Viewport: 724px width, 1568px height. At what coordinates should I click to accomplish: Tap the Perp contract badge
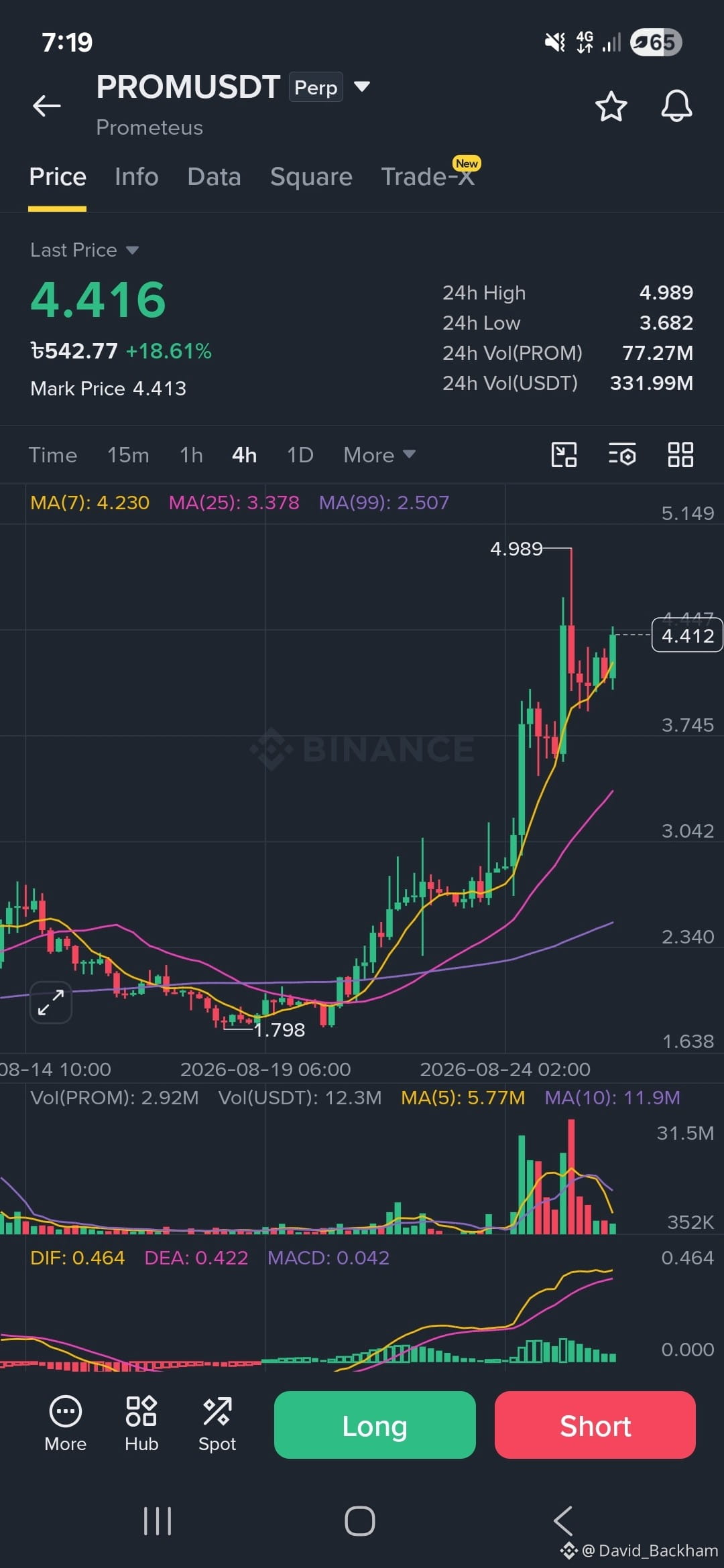click(x=316, y=87)
